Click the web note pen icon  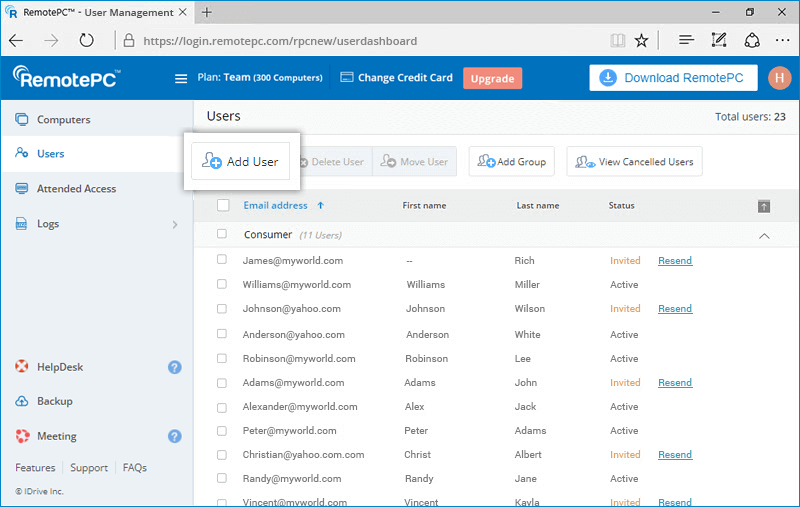point(719,40)
